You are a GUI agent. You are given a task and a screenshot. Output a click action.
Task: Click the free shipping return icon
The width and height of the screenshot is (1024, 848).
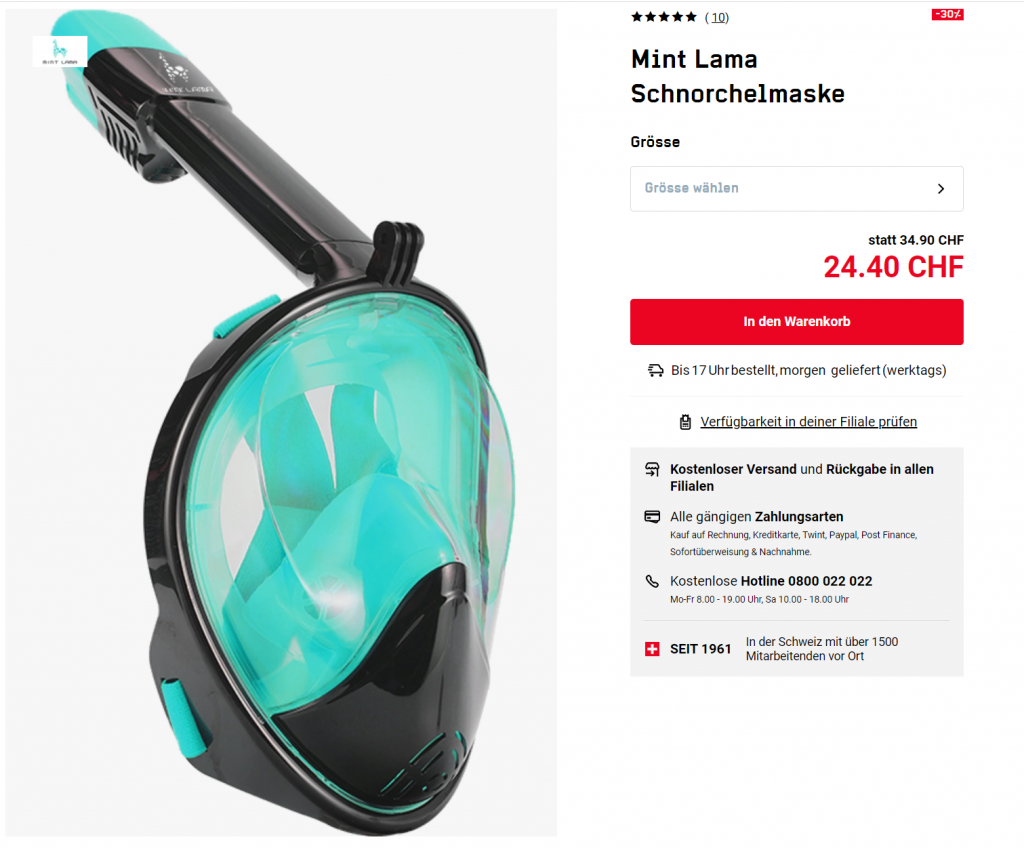pos(652,469)
